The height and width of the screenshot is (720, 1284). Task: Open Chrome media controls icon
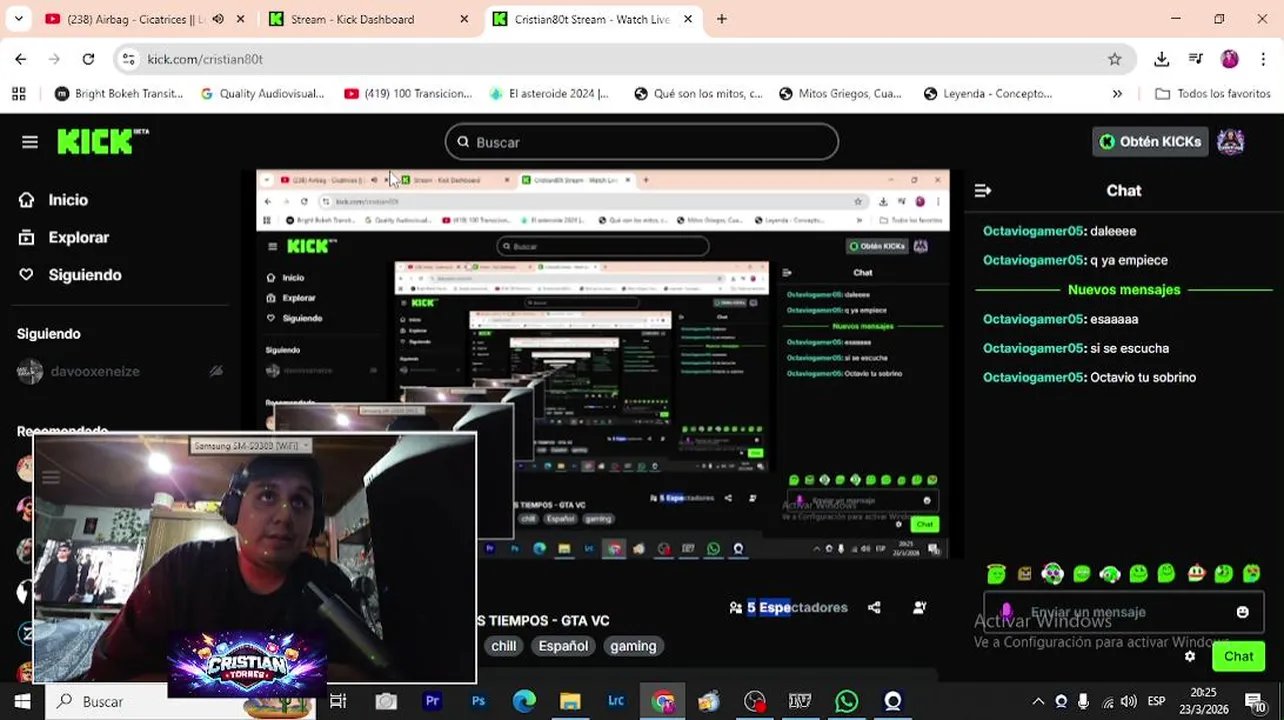(x=1196, y=59)
